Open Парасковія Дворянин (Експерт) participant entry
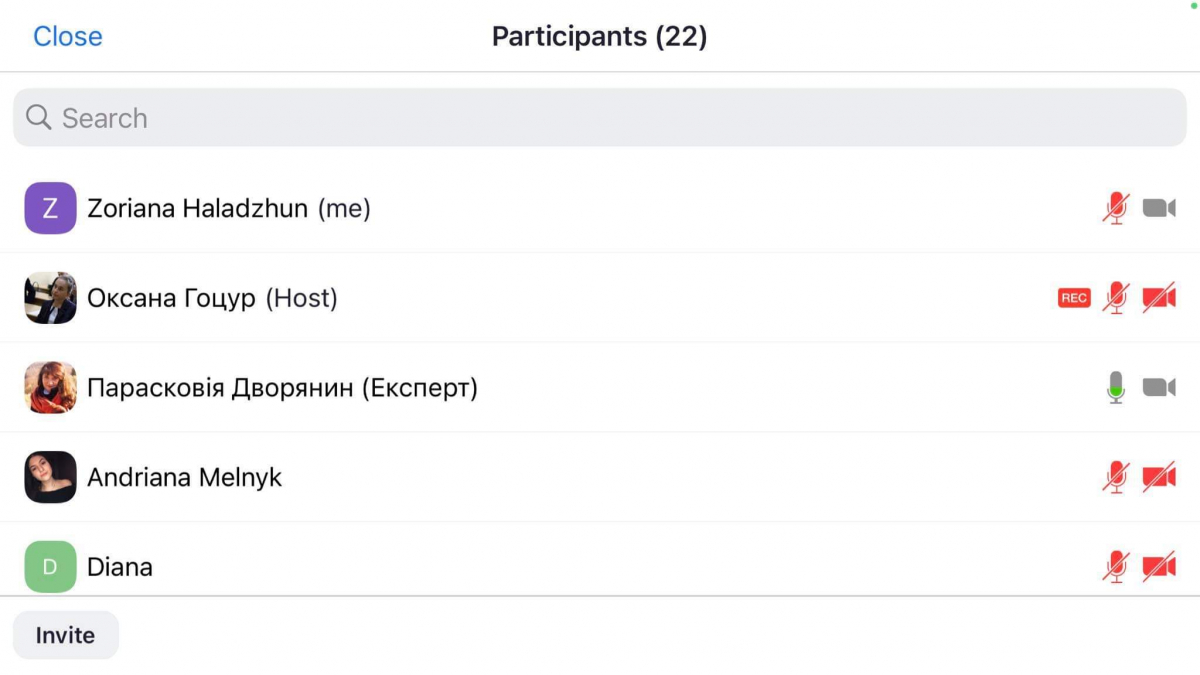 [600, 387]
